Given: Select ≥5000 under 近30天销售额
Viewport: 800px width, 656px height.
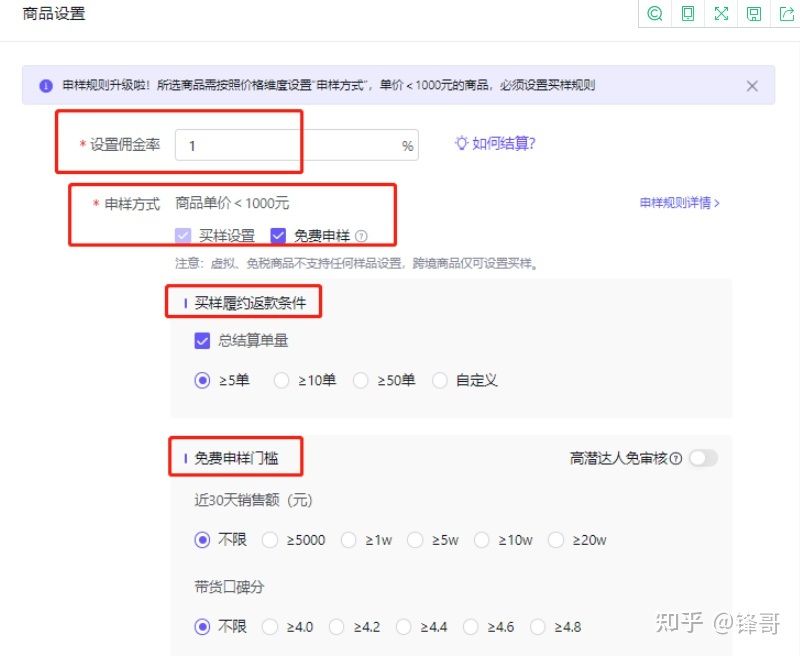Looking at the screenshot, I should [x=270, y=539].
